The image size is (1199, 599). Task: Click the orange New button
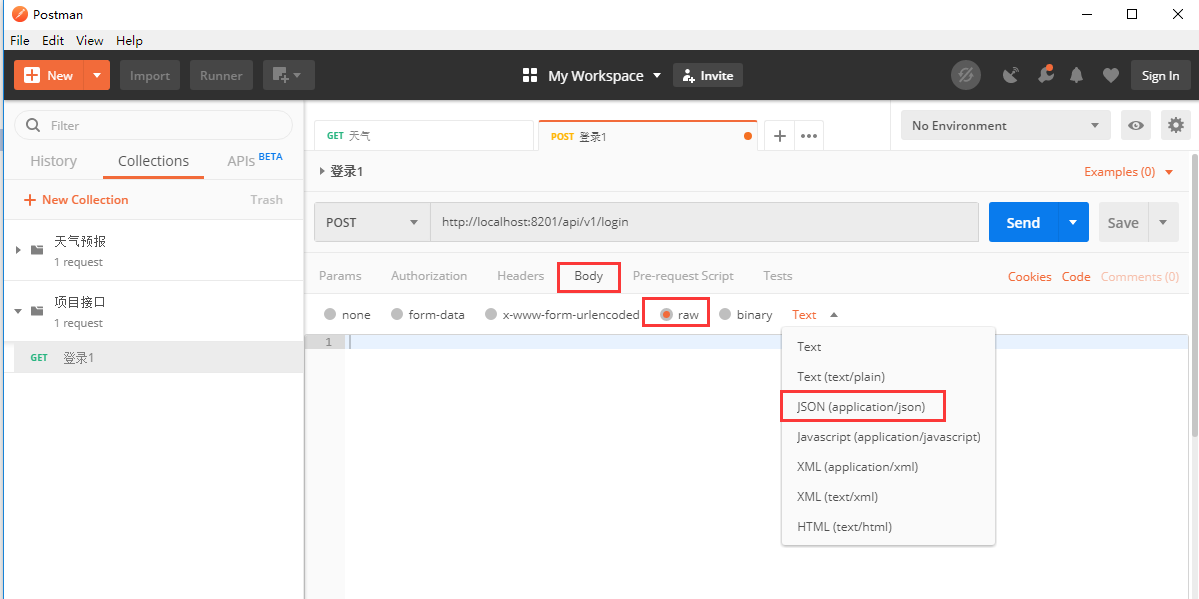(x=49, y=75)
